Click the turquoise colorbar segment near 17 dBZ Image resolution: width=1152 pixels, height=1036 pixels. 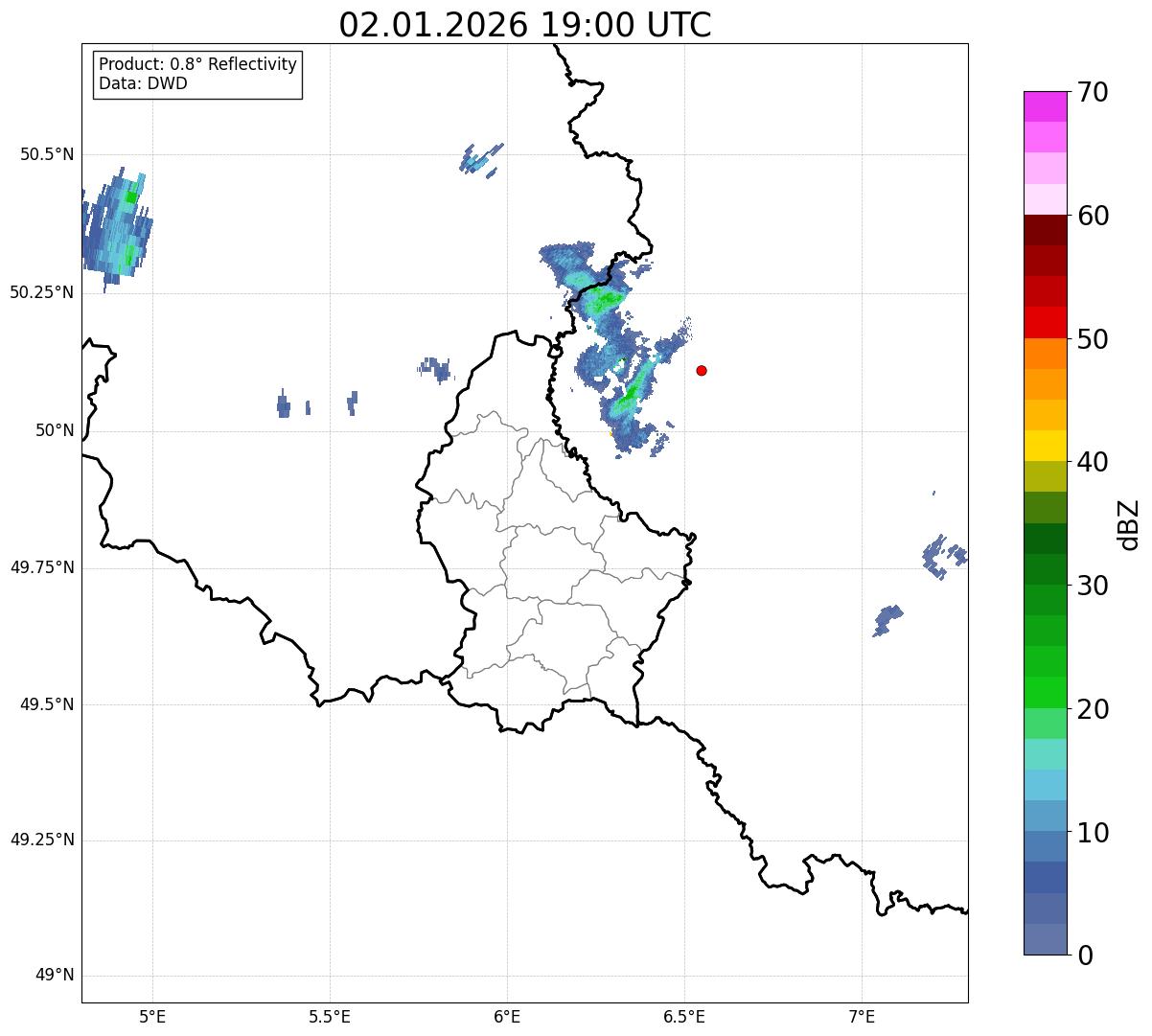tap(1045, 754)
